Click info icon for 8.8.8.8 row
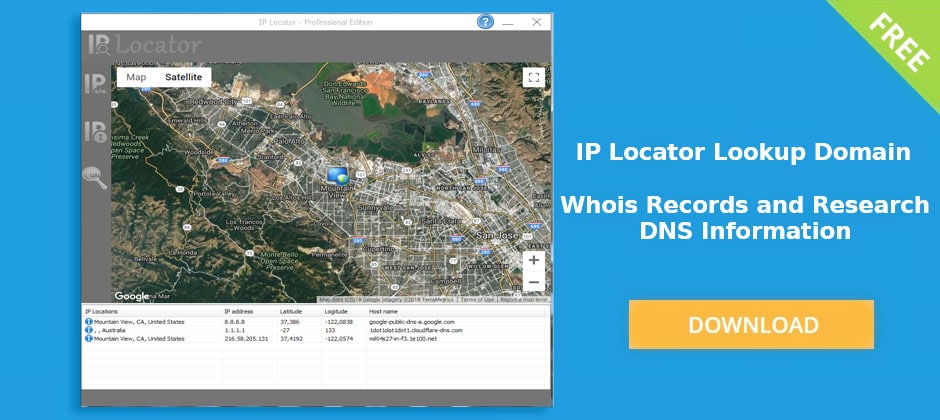940x420 pixels. [x=89, y=322]
